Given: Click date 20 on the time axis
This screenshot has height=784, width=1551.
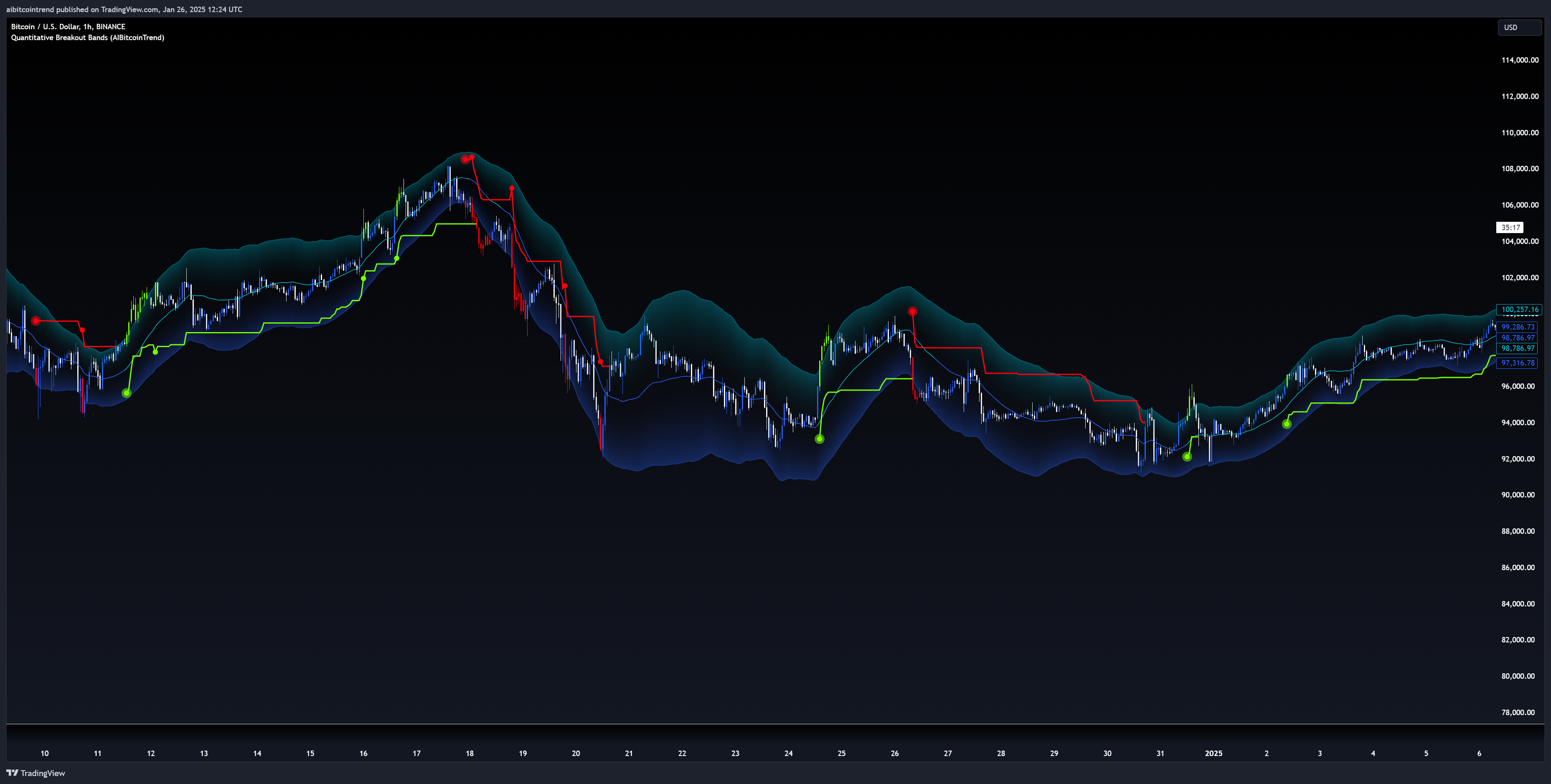Looking at the screenshot, I should [576, 753].
